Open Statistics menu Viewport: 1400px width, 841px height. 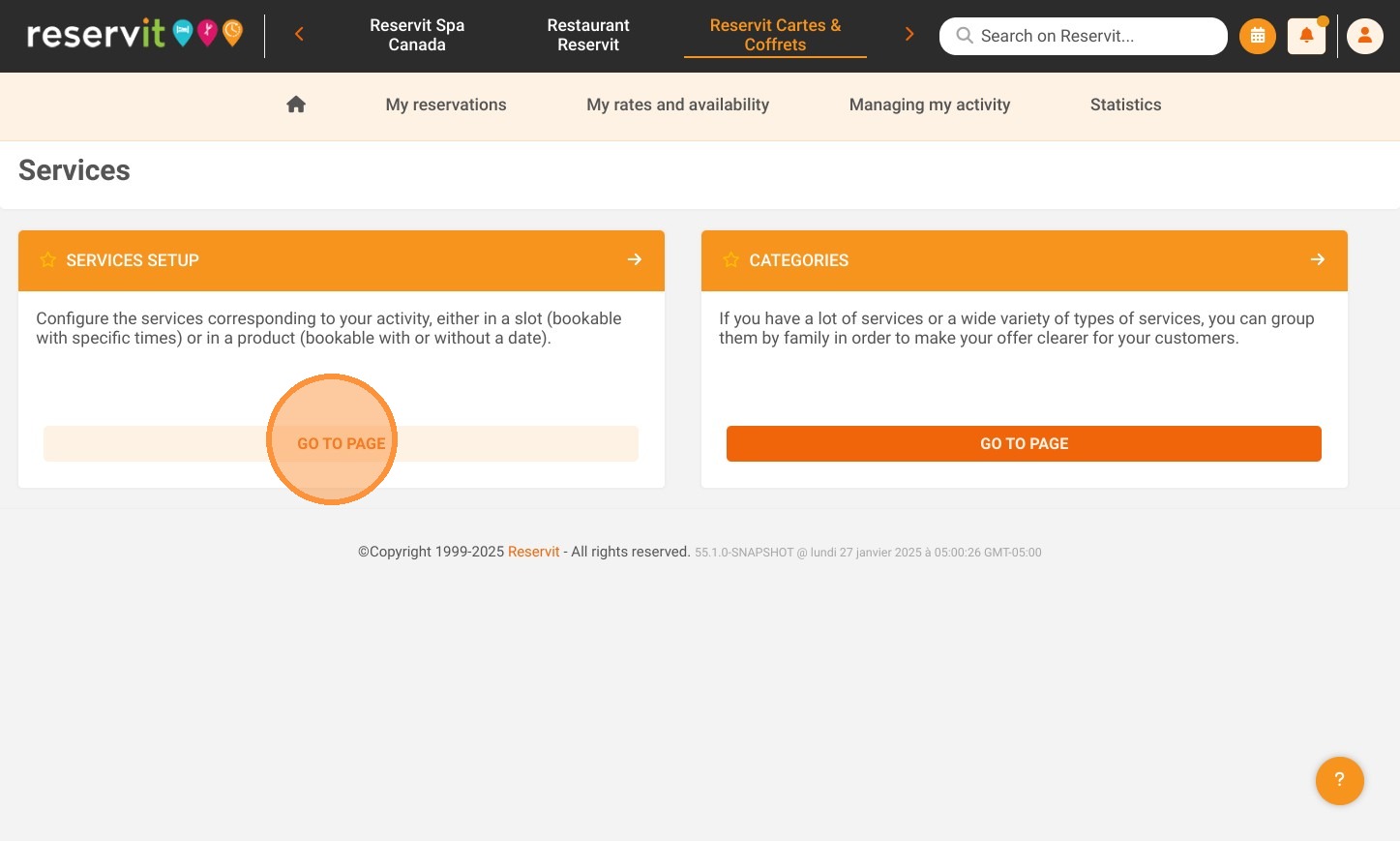1126,105
